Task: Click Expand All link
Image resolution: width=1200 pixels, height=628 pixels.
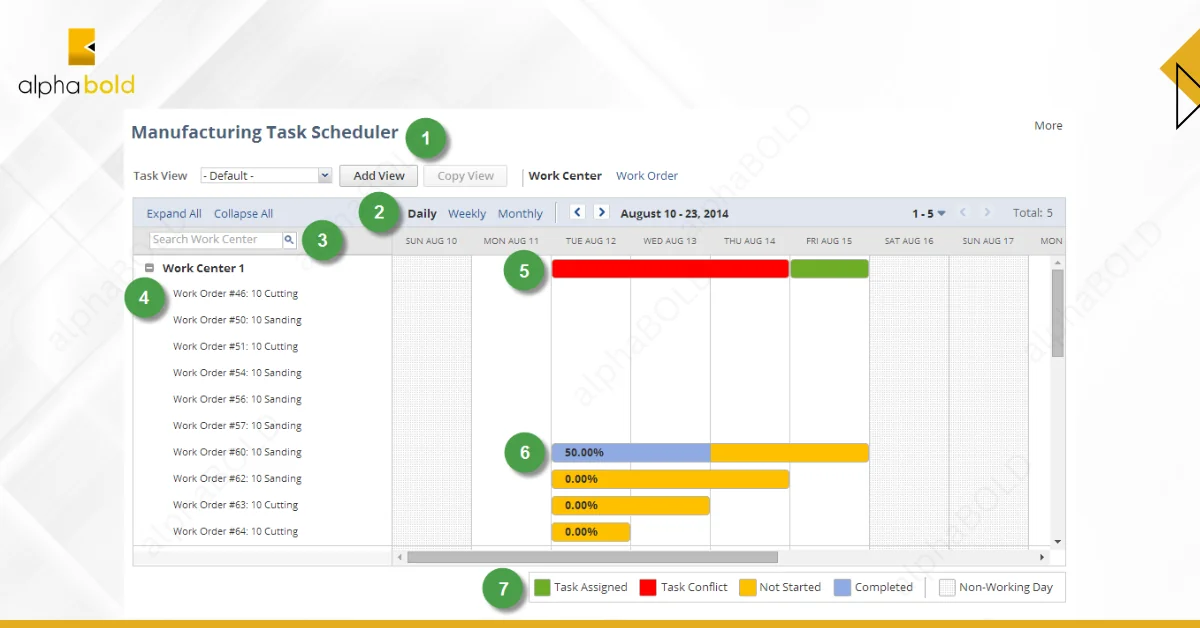Action: pyautogui.click(x=174, y=213)
